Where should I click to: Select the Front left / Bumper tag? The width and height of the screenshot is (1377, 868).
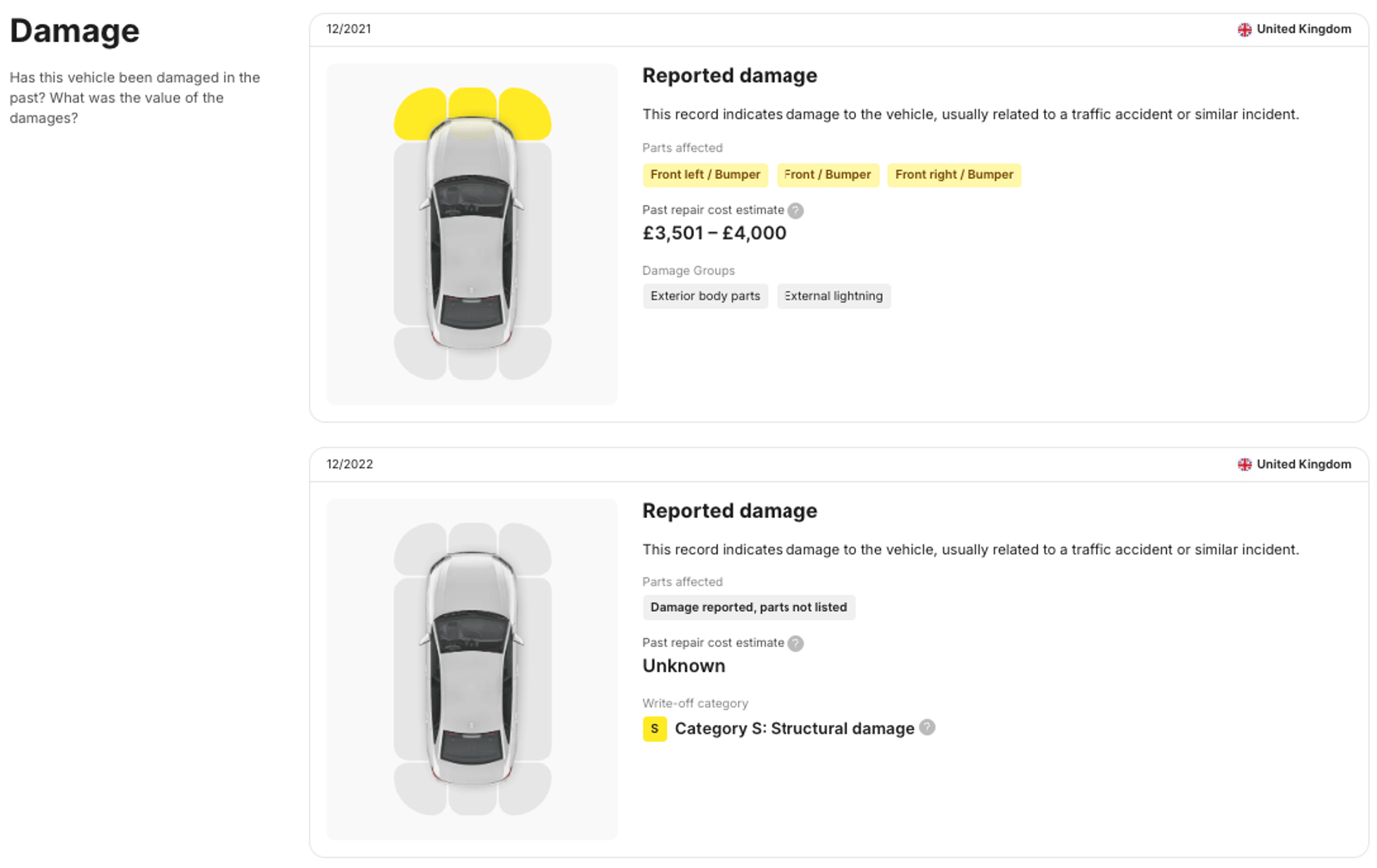tap(705, 175)
